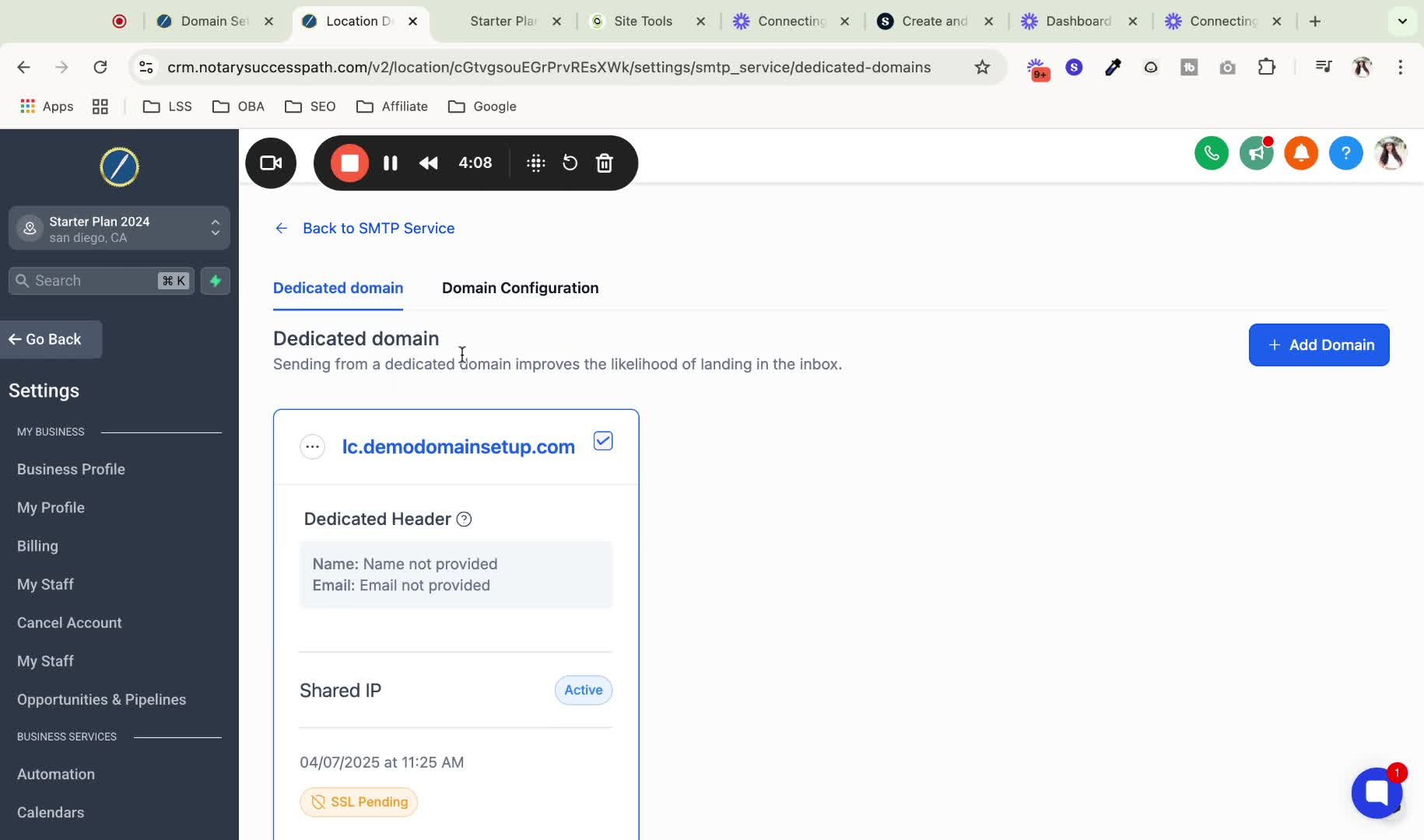
Task: Open the Chrome profile avatar
Action: [x=1362, y=67]
